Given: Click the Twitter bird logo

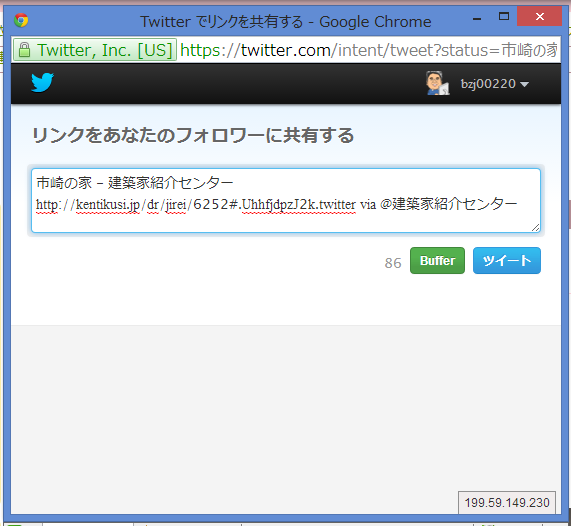Looking at the screenshot, I should point(42,83).
